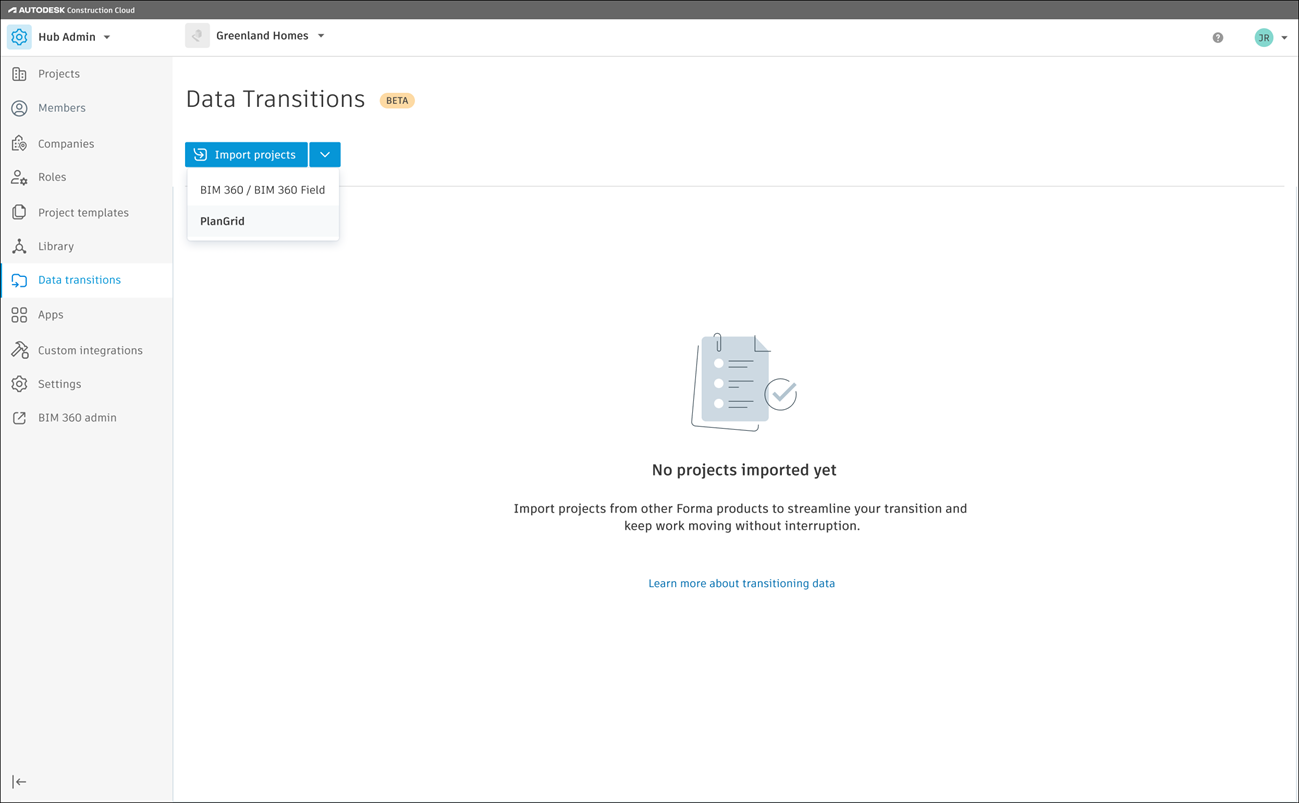Click the BETA badge
This screenshot has height=803, width=1299.
click(x=397, y=101)
